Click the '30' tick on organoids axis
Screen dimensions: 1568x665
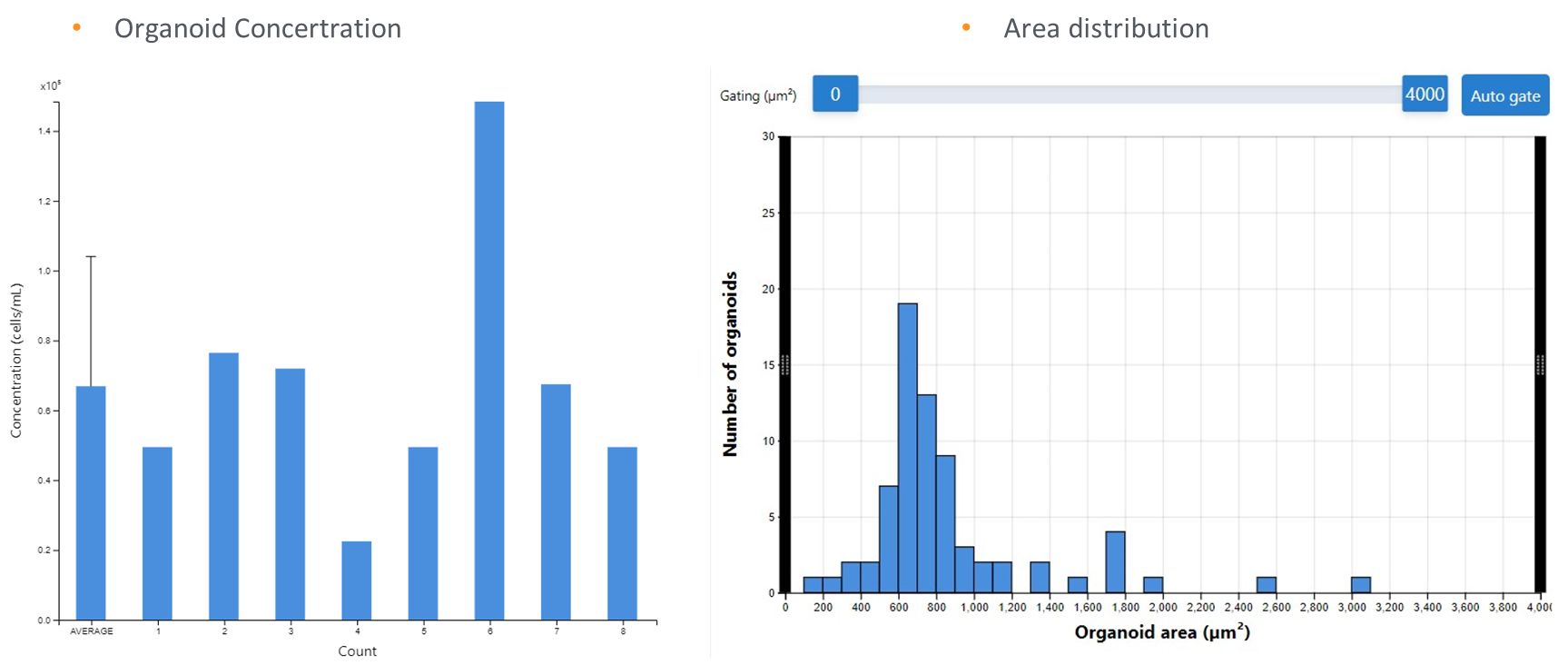click(x=768, y=136)
